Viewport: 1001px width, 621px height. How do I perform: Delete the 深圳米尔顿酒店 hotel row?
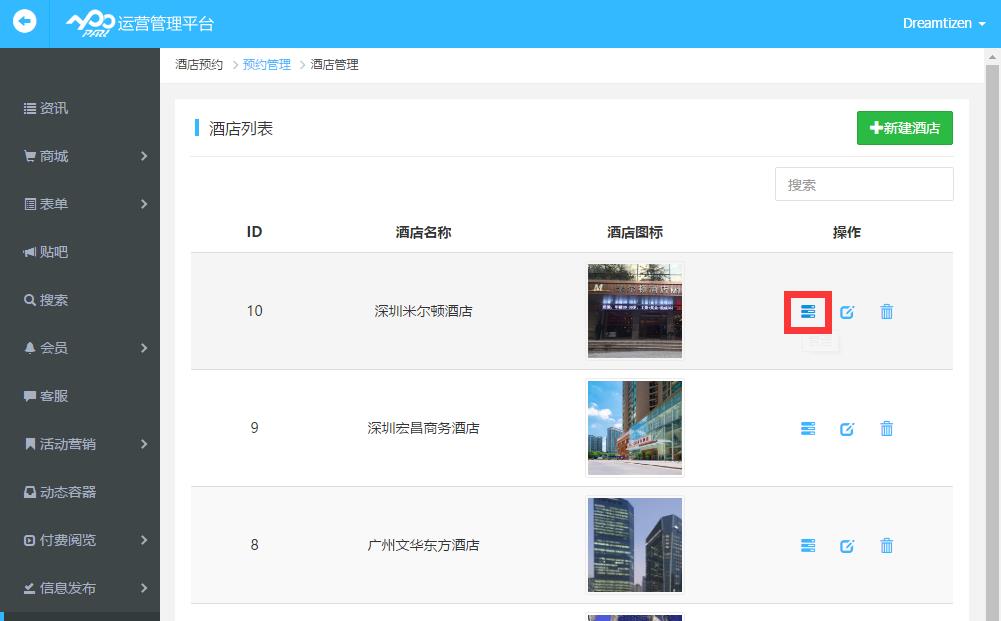886,312
